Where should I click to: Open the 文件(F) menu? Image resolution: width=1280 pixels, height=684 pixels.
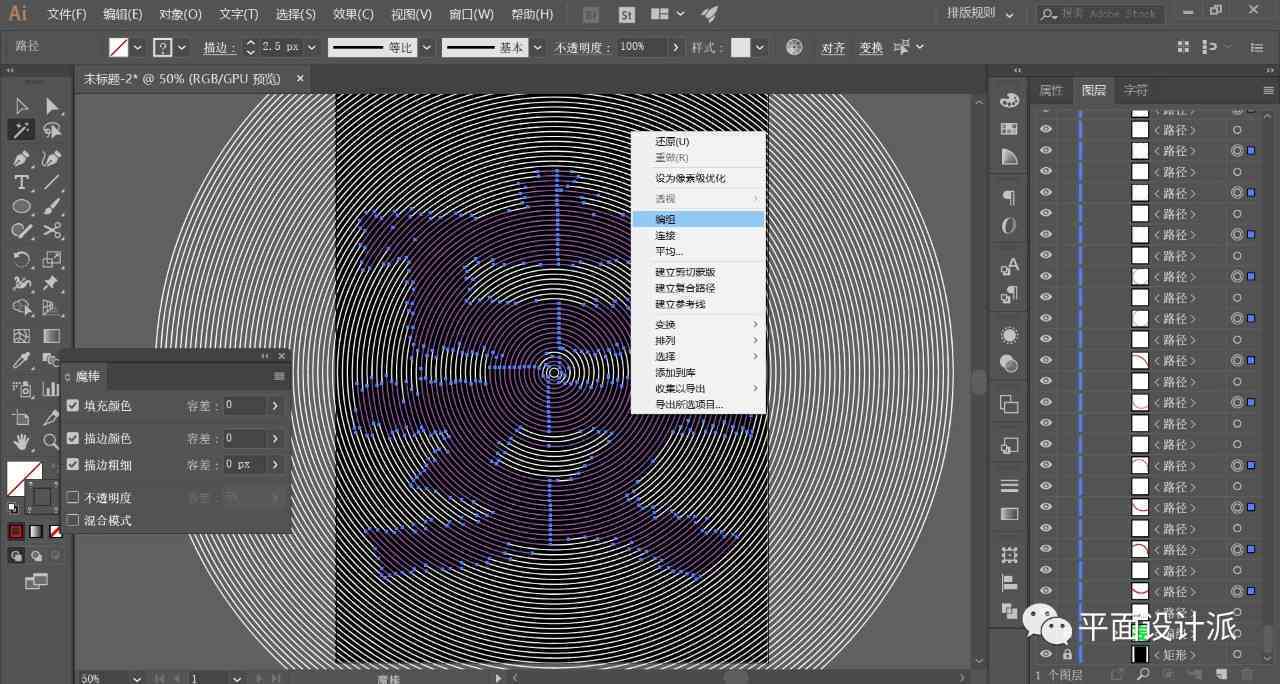pos(67,14)
